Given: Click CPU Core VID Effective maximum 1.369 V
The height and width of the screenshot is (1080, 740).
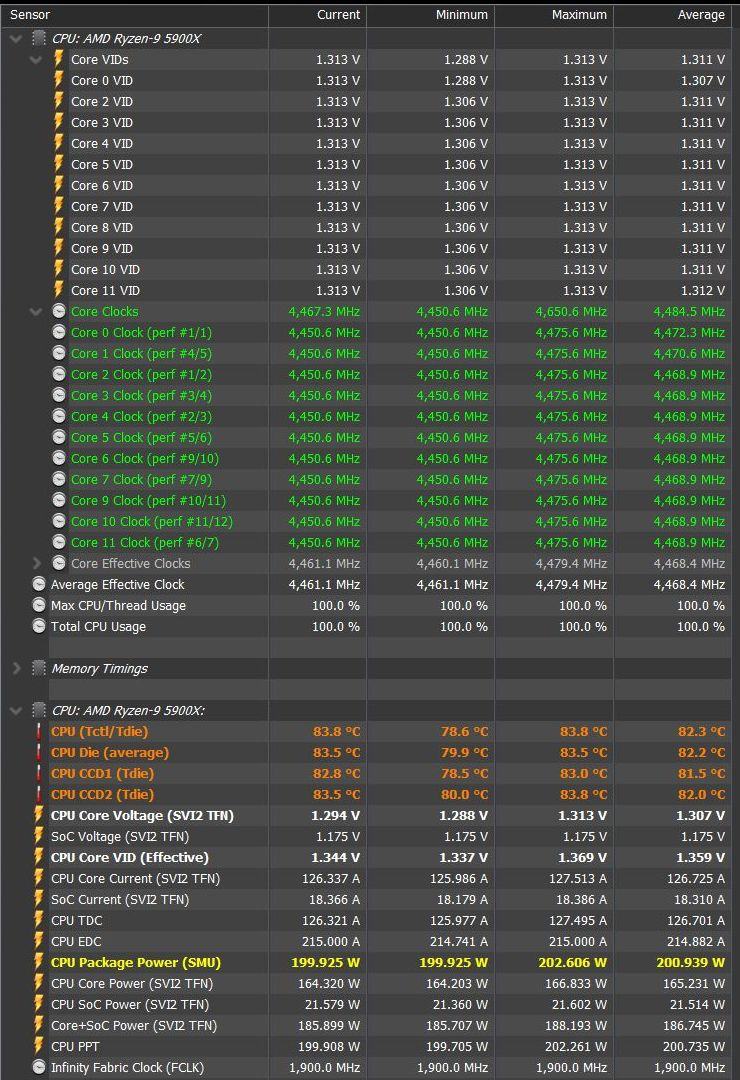Looking at the screenshot, I should (x=585, y=858).
